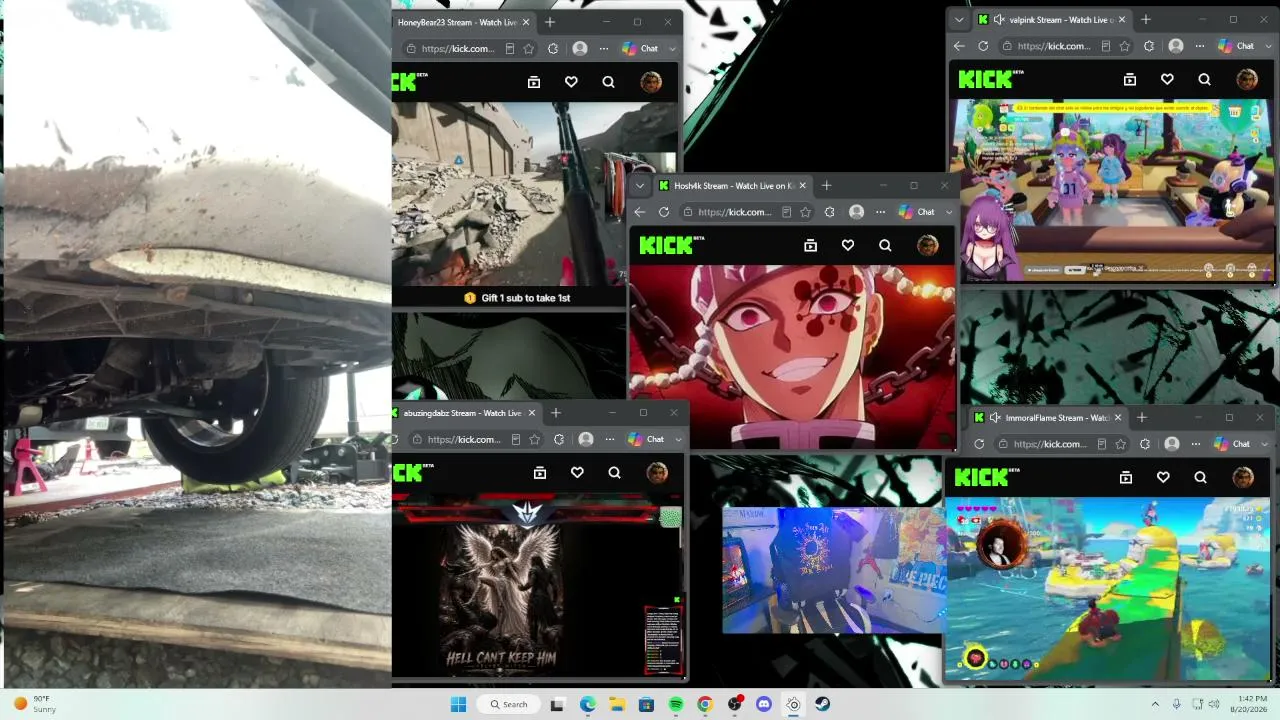Open tab actions menu in Hosh4k window
The image size is (1280, 720).
640,186
